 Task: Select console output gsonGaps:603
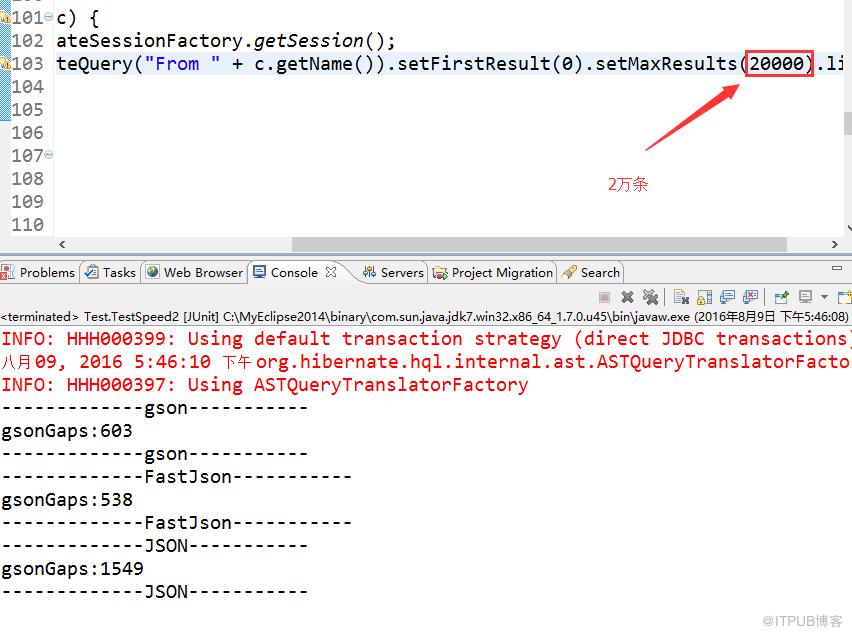pyautogui.click(x=67, y=431)
